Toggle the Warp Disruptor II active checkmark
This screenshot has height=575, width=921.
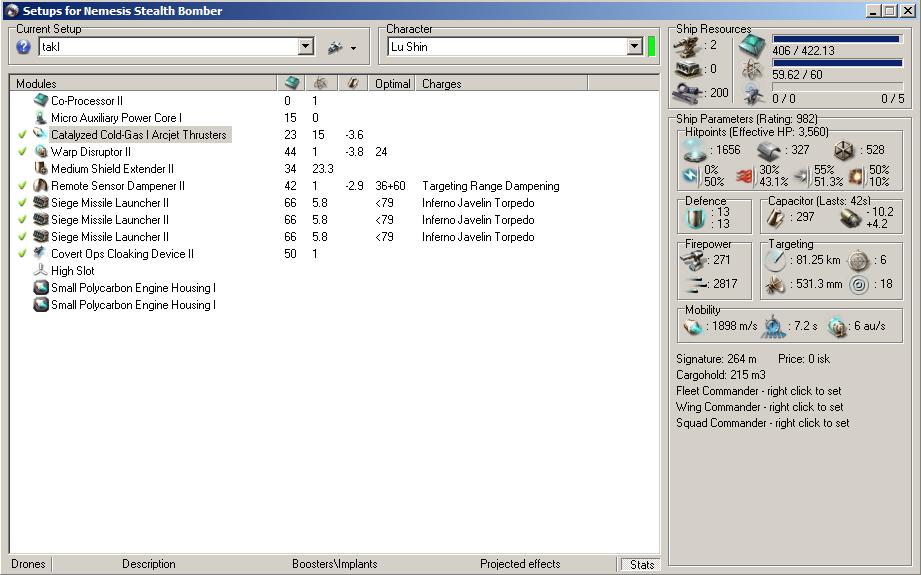pyautogui.click(x=22, y=152)
